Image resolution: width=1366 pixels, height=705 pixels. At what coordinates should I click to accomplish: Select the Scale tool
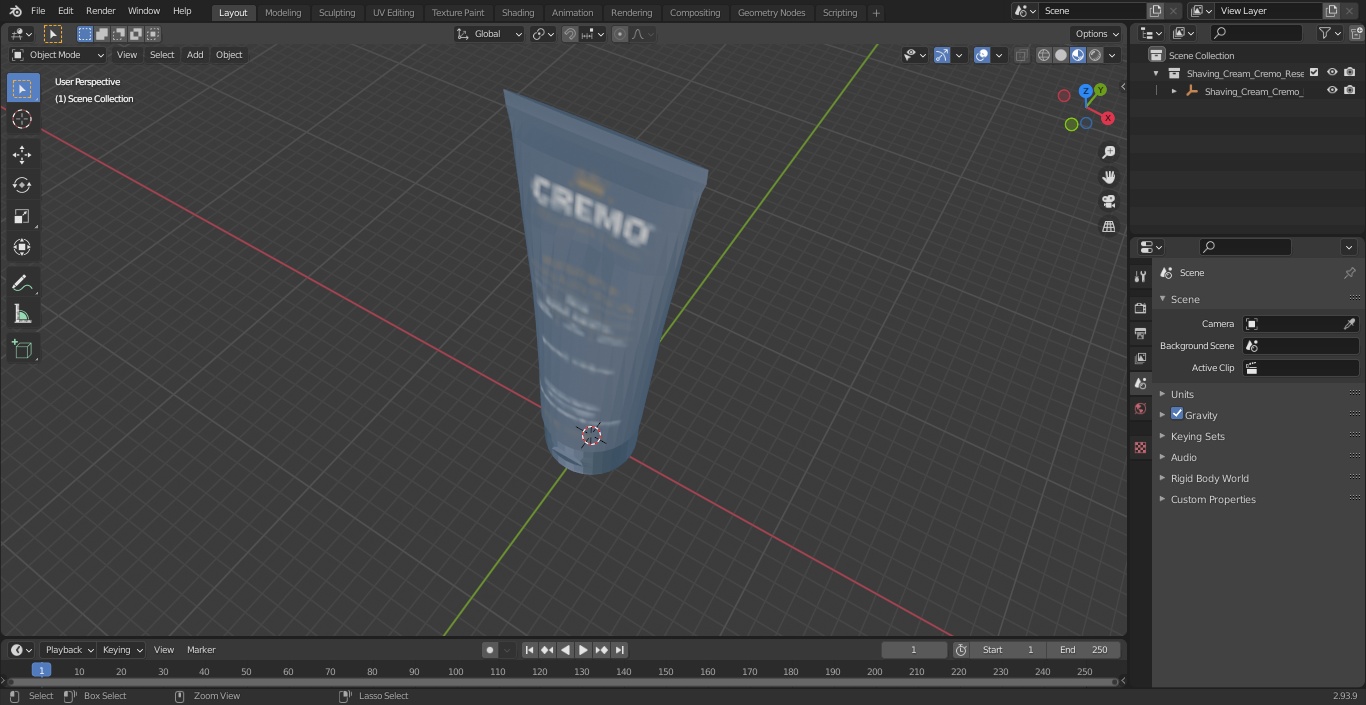[22, 216]
